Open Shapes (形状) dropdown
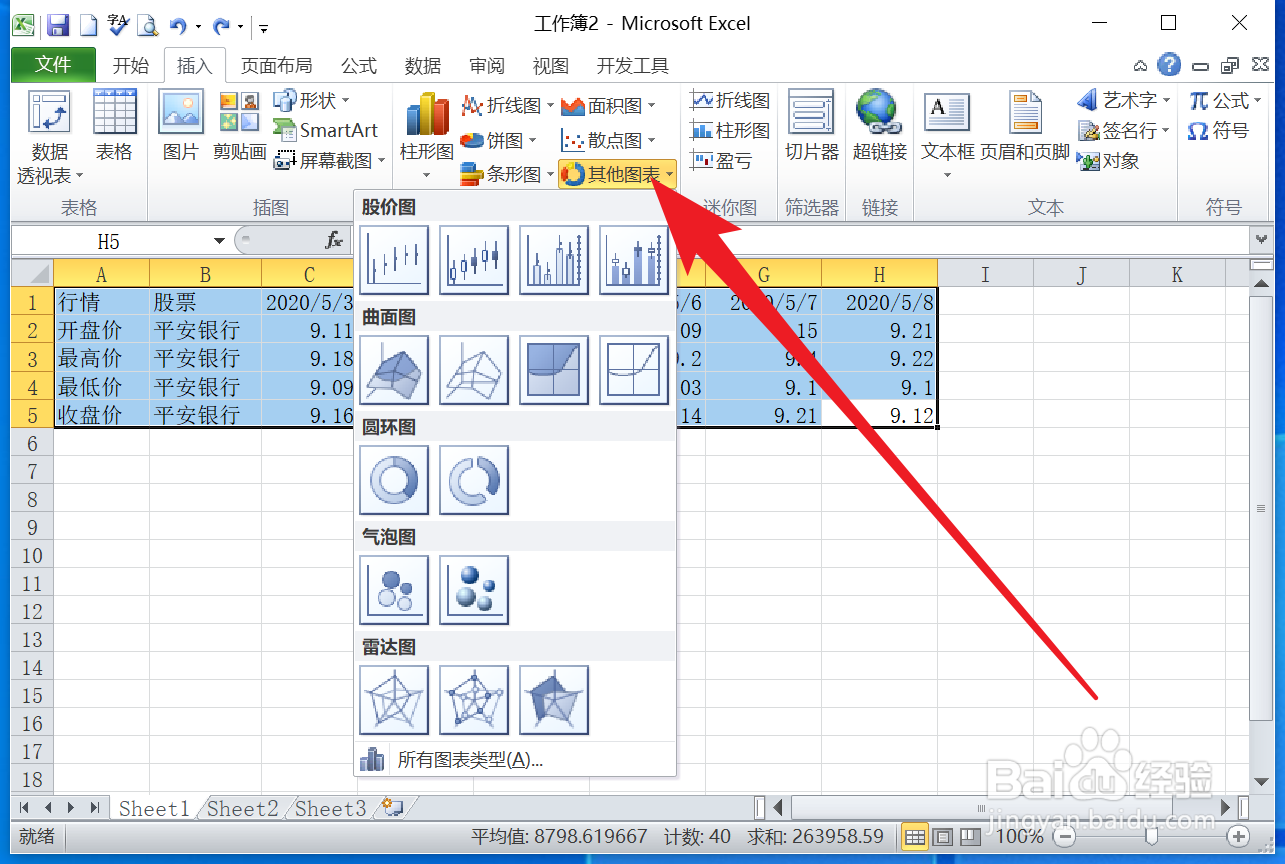Image resolution: width=1285 pixels, height=864 pixels. point(311,100)
